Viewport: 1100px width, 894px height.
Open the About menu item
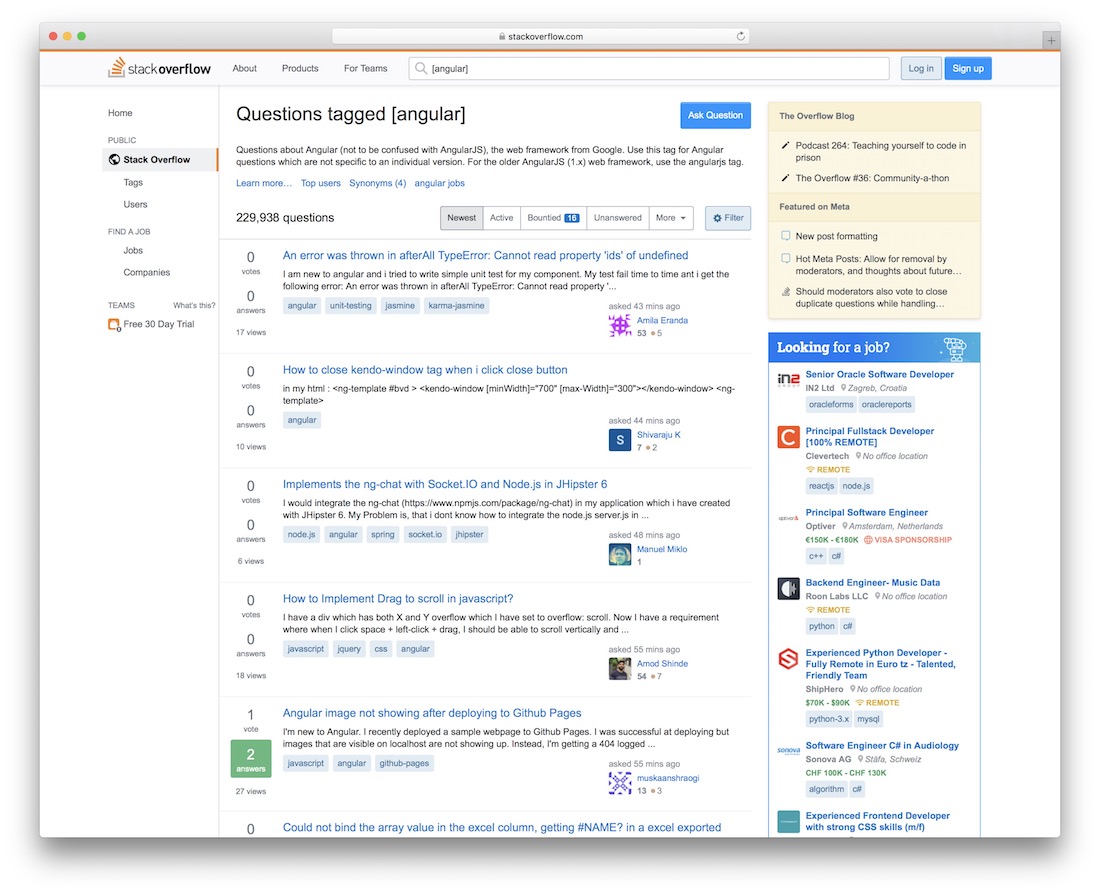[245, 68]
